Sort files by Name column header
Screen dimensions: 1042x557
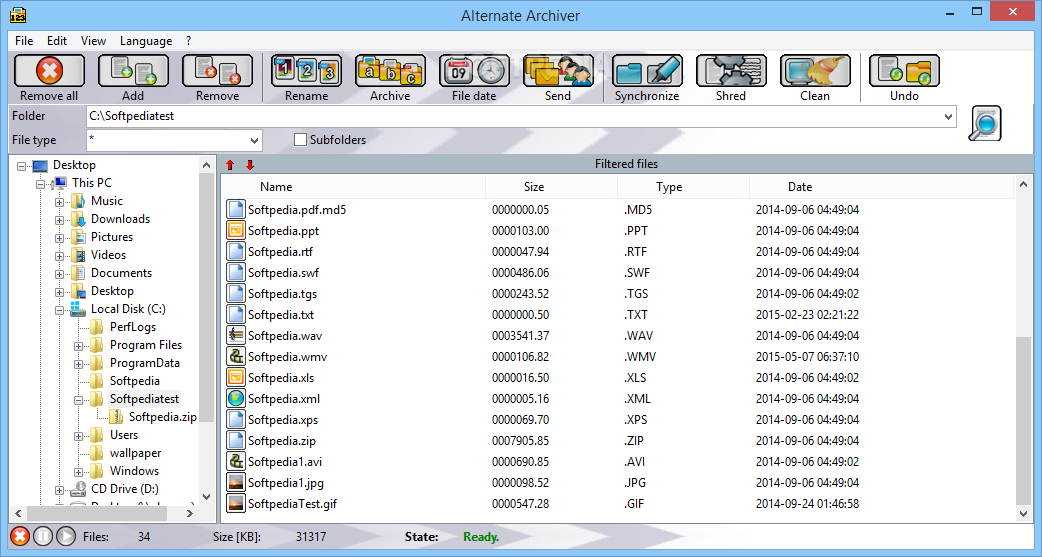[353, 187]
